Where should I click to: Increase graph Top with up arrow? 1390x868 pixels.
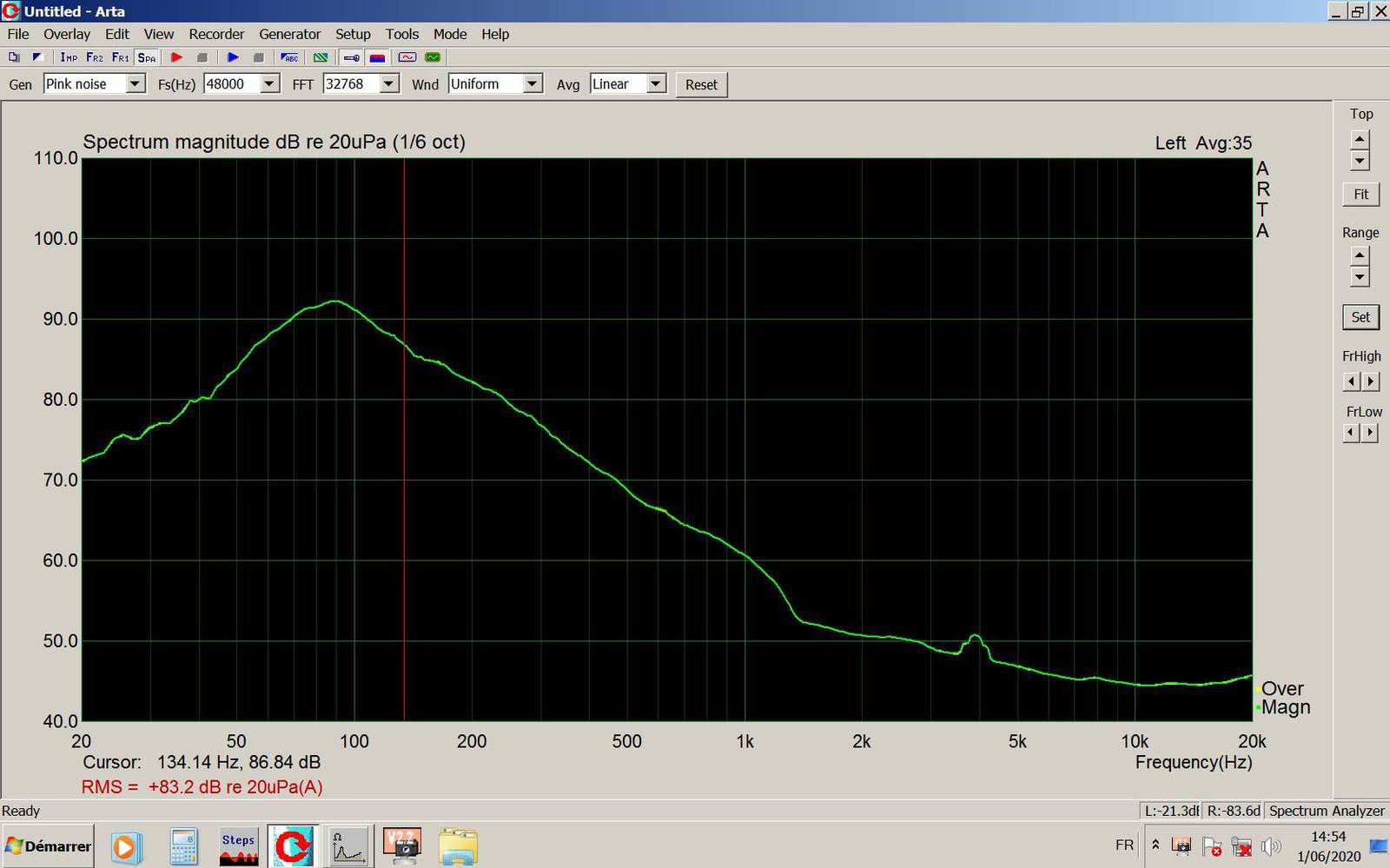pos(1360,140)
